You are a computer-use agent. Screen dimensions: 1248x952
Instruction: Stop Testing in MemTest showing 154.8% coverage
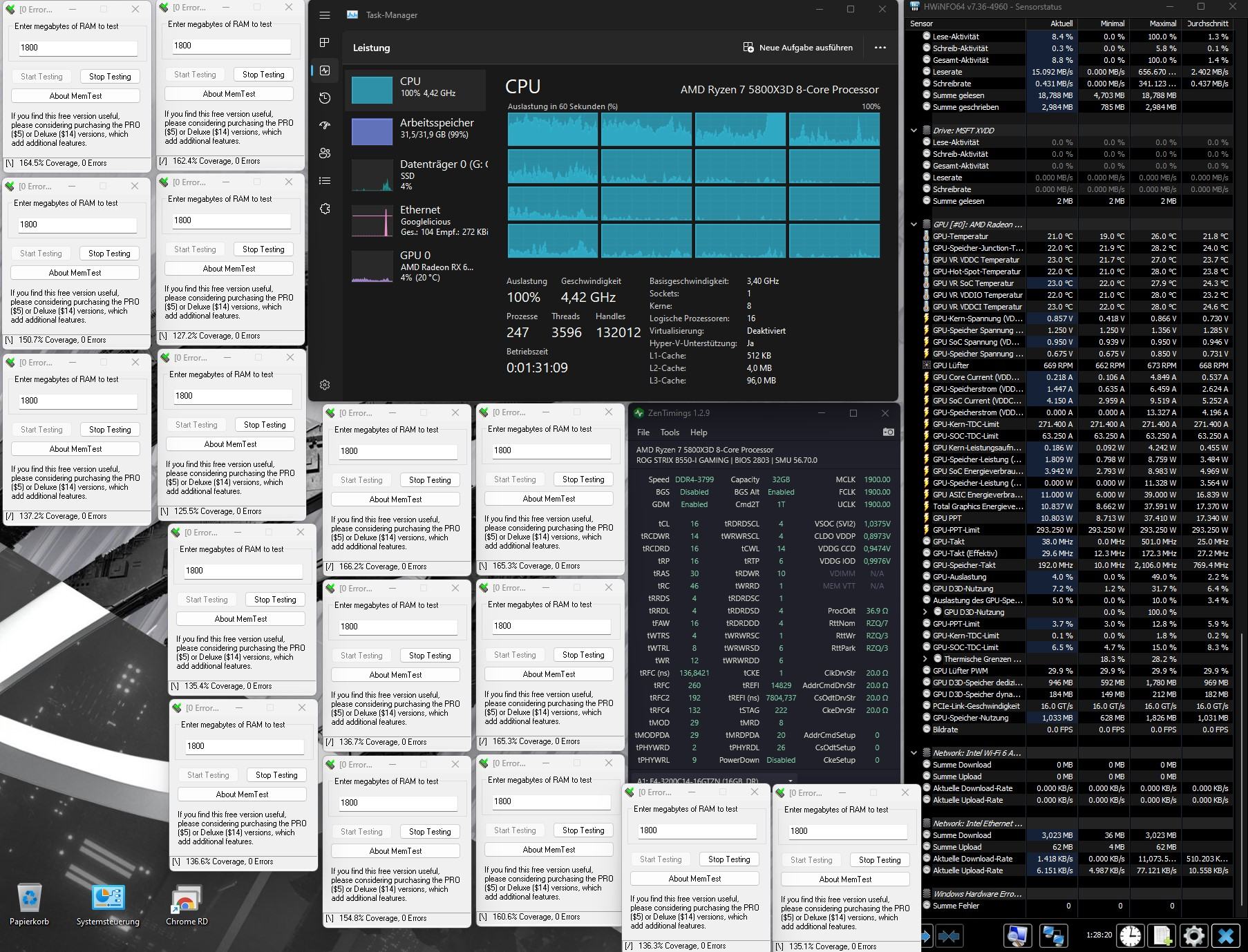430,832
